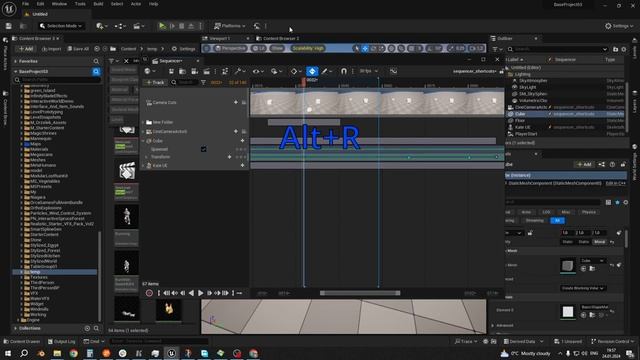Click the Sequencer horizontal range scrollbar
640x360 pixels.
click(360, 293)
